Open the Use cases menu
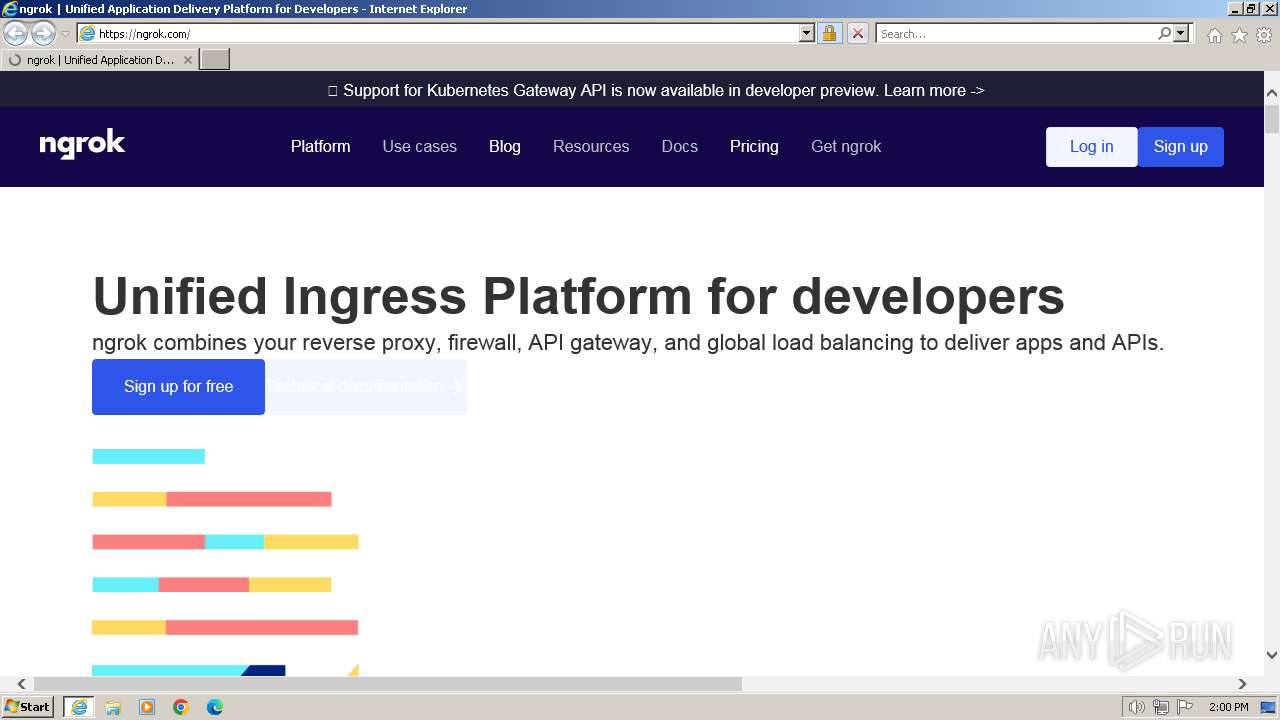1280x720 pixels. pyautogui.click(x=419, y=146)
